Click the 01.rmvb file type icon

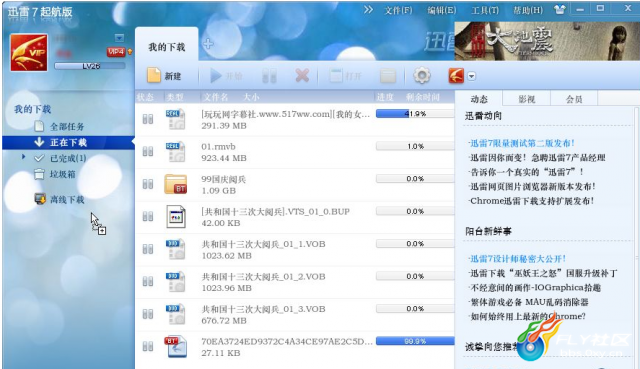[176, 151]
